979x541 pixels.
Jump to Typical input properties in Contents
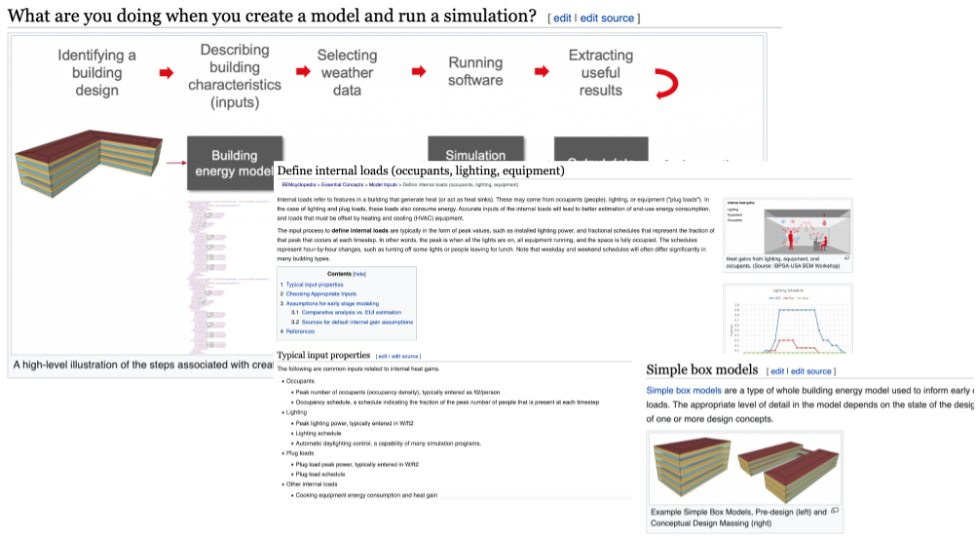pos(314,284)
